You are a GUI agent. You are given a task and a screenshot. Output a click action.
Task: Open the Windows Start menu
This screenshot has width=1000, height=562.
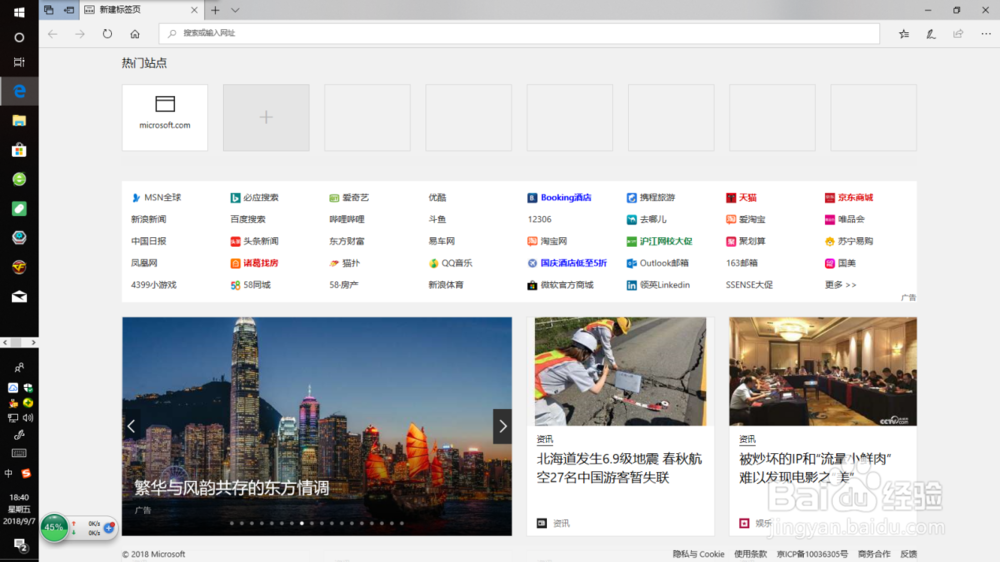pyautogui.click(x=19, y=11)
